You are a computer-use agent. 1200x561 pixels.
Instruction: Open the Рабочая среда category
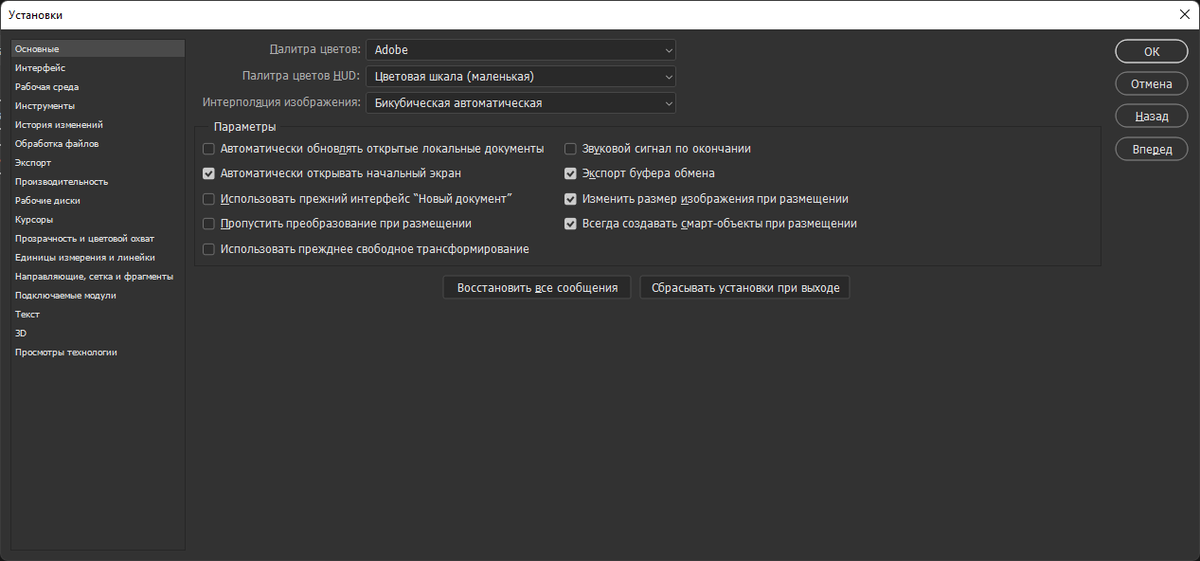pos(98,87)
